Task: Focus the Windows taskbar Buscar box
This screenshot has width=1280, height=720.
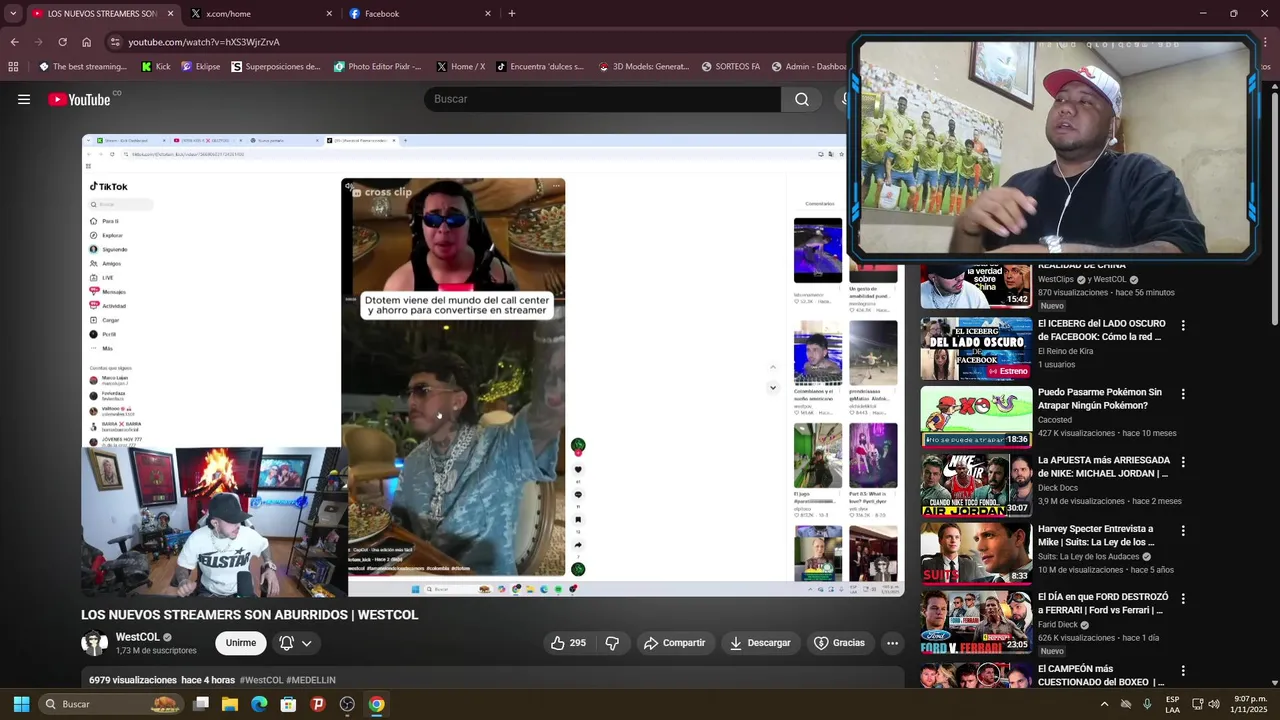Action: click(x=112, y=704)
